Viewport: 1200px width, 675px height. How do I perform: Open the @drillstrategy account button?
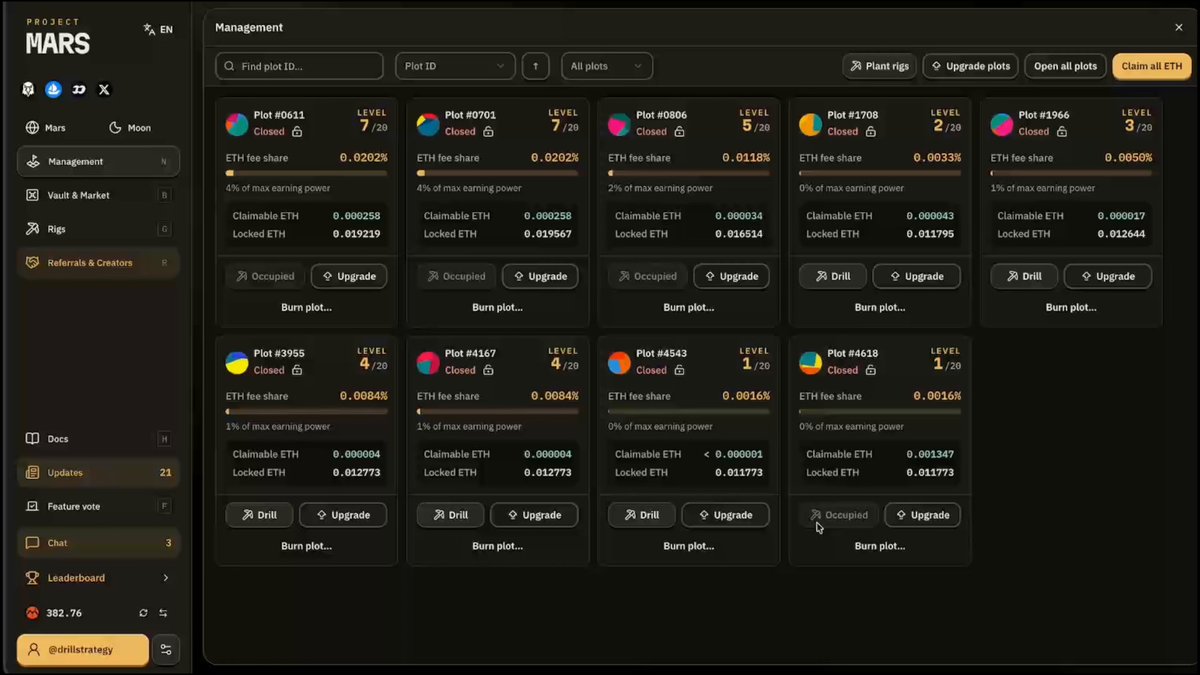pos(83,650)
